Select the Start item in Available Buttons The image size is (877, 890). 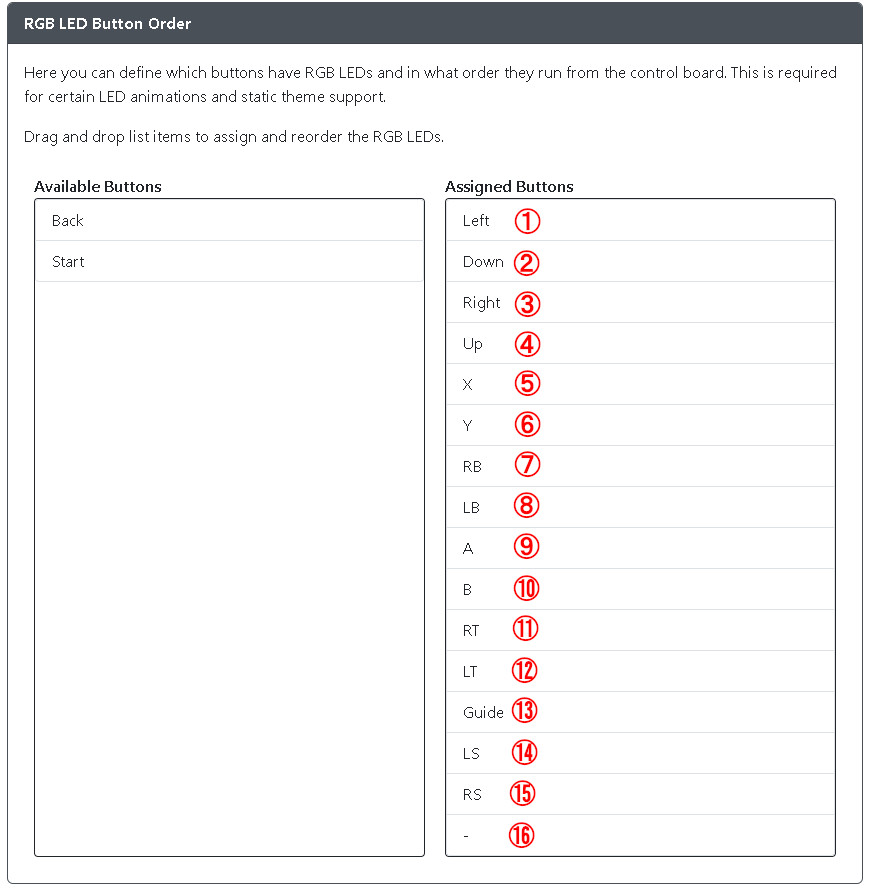click(x=229, y=262)
